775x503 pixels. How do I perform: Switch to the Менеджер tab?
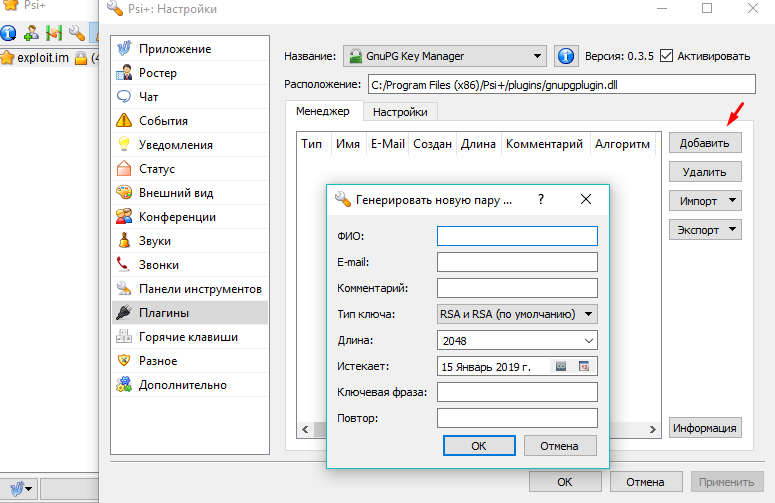tap(323, 111)
